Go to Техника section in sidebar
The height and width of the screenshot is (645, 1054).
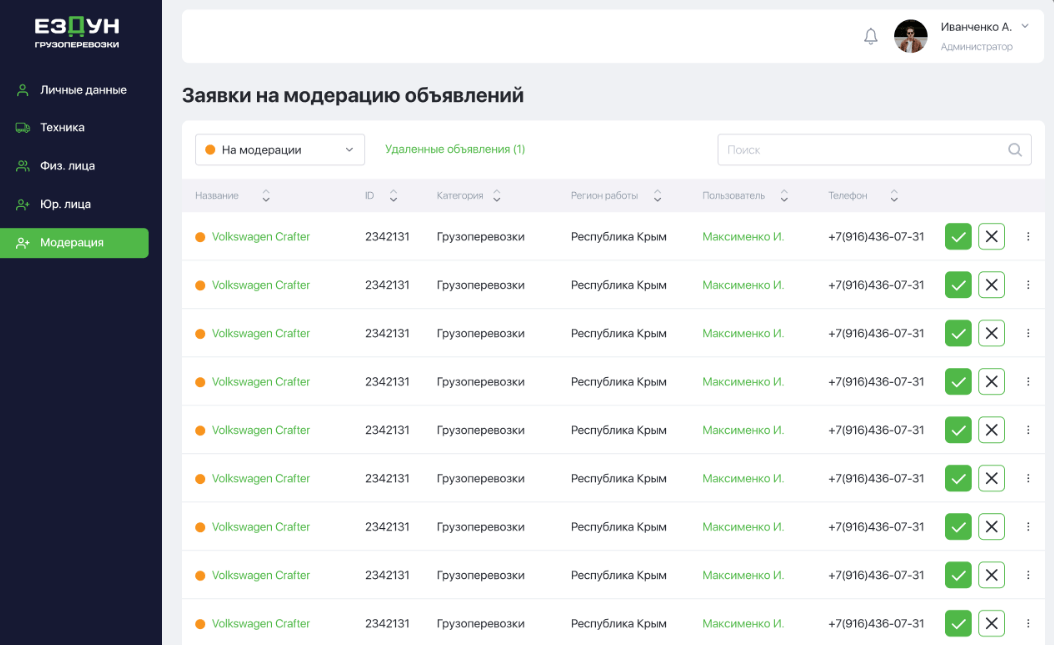pos(62,128)
